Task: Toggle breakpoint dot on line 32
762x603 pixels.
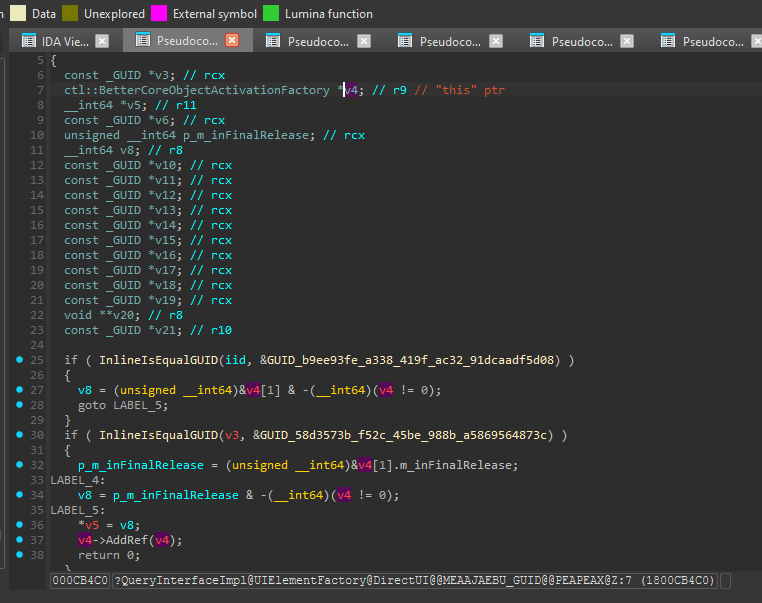Action: click(x=20, y=465)
